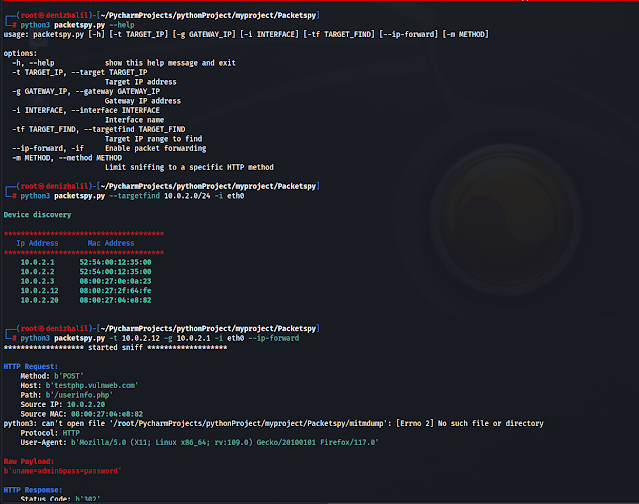The width and height of the screenshot is (639, 504).
Task: Click the skull icon in third prompt
Action: point(41,328)
